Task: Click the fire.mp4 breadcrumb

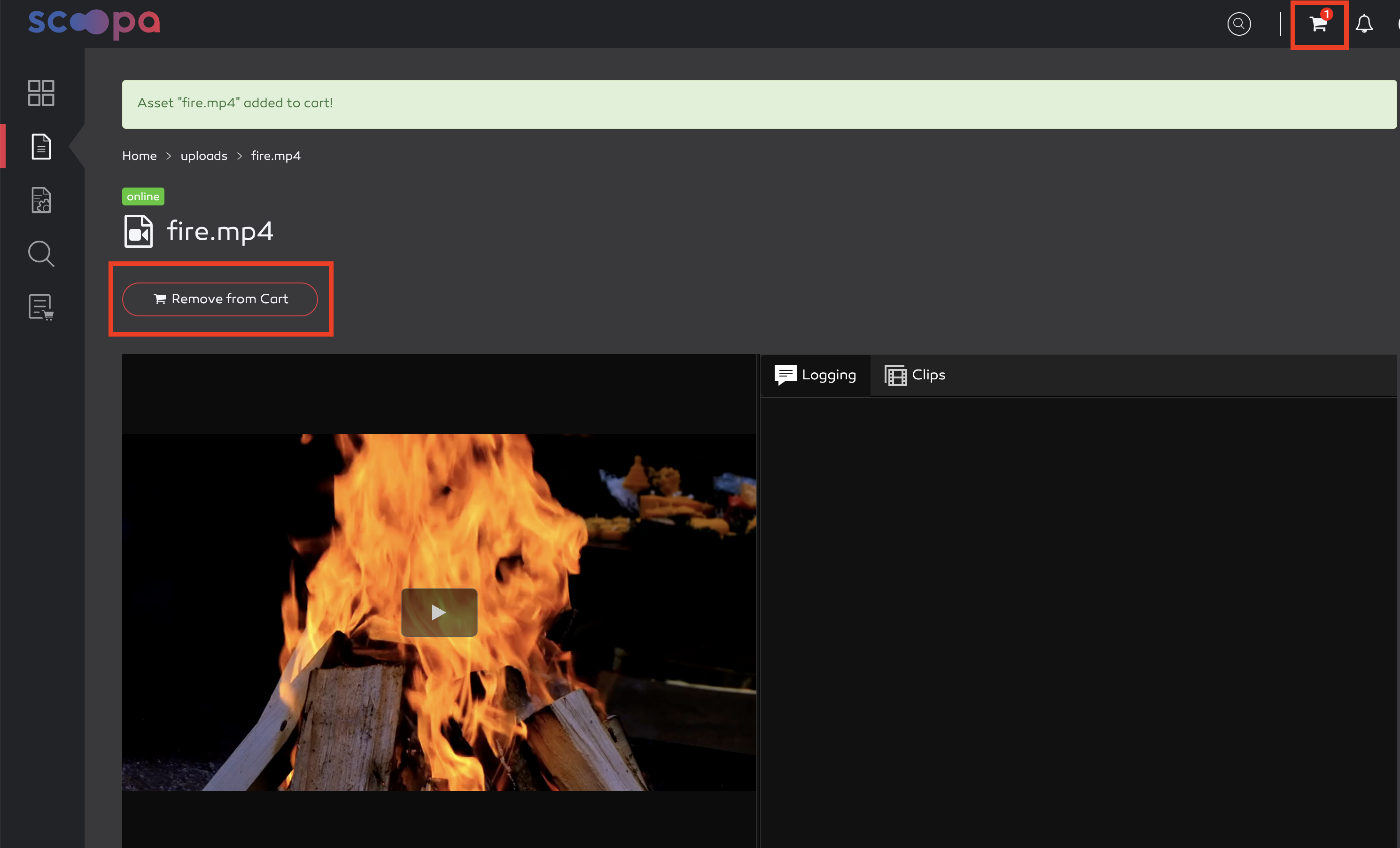Action: [276, 156]
